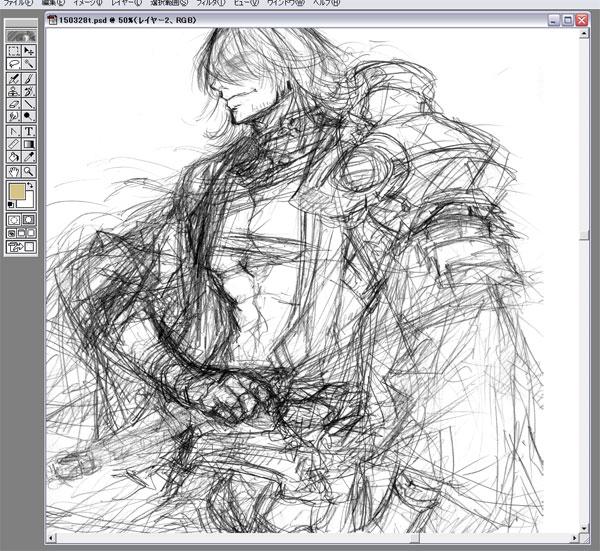600x551 pixels.
Task: Minimize the 150328t.psd document window
Action: tap(554, 20)
